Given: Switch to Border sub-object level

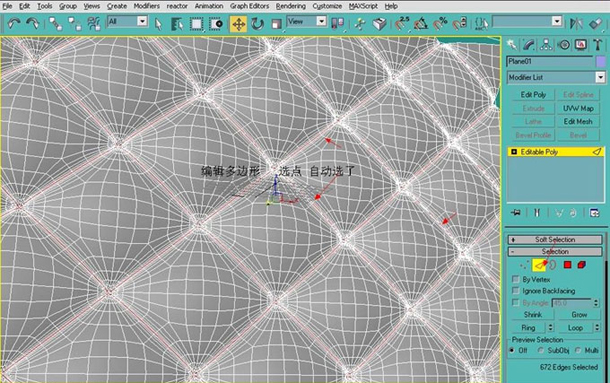Looking at the screenshot, I should 552,265.
